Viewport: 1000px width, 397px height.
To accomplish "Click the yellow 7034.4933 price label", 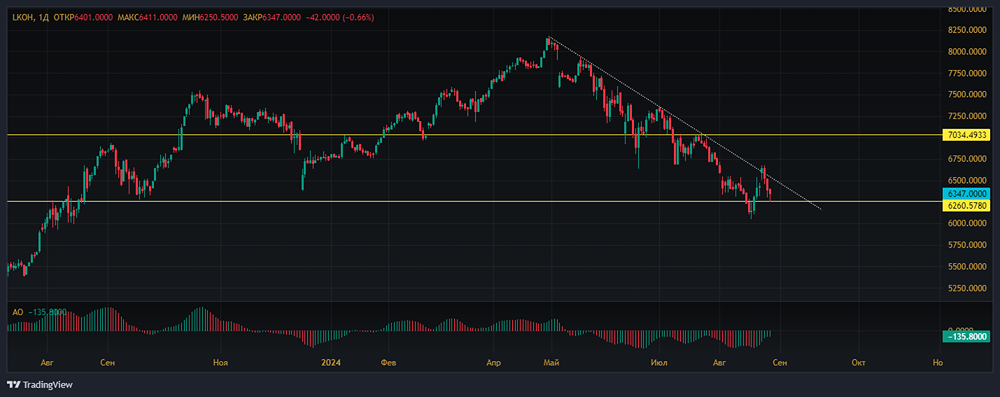I will point(967,135).
